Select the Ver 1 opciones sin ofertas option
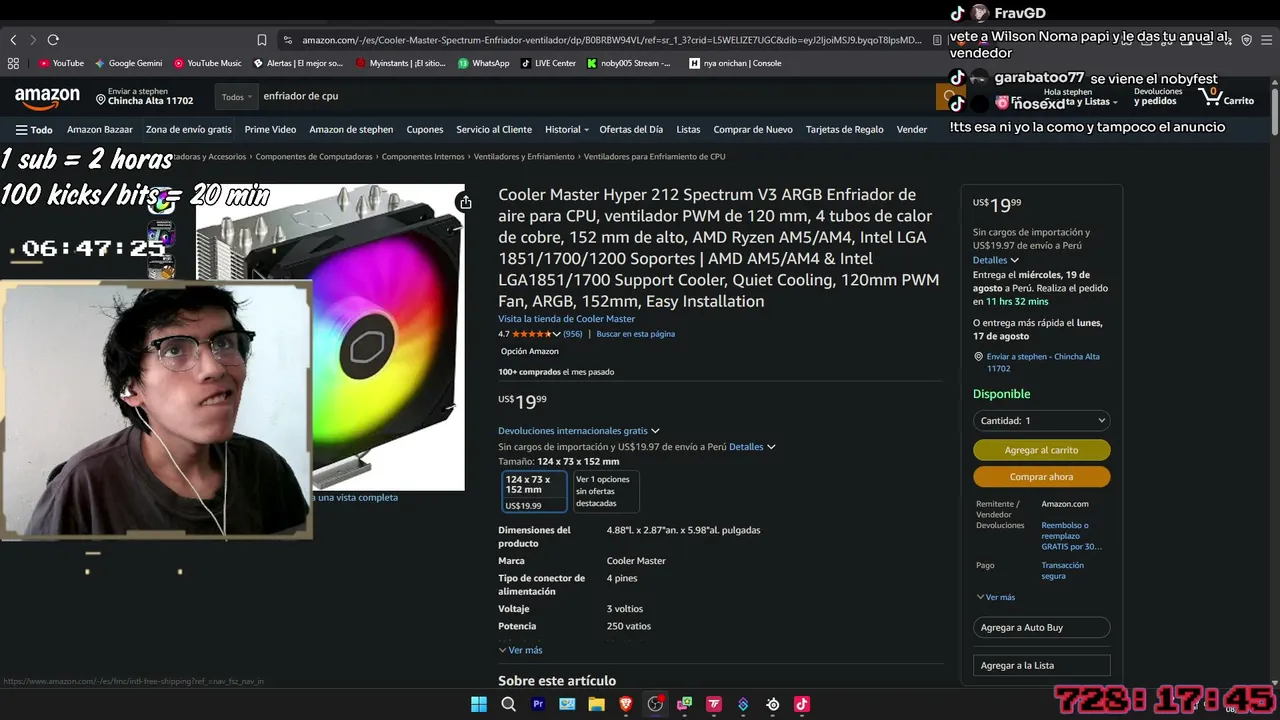1280x720 pixels. click(x=605, y=491)
